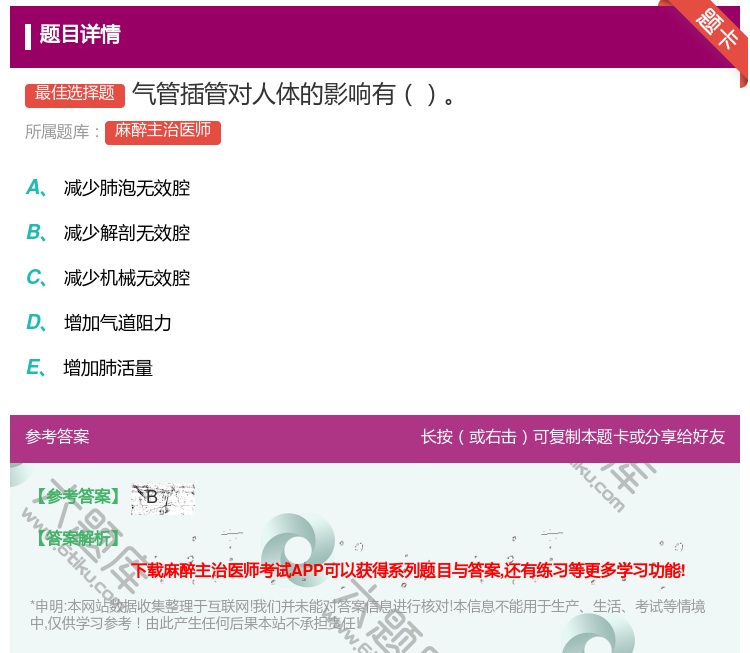Image resolution: width=750 pixels, height=653 pixels.
Task: Click the green 【参考答案】 label
Action: click(x=79, y=497)
